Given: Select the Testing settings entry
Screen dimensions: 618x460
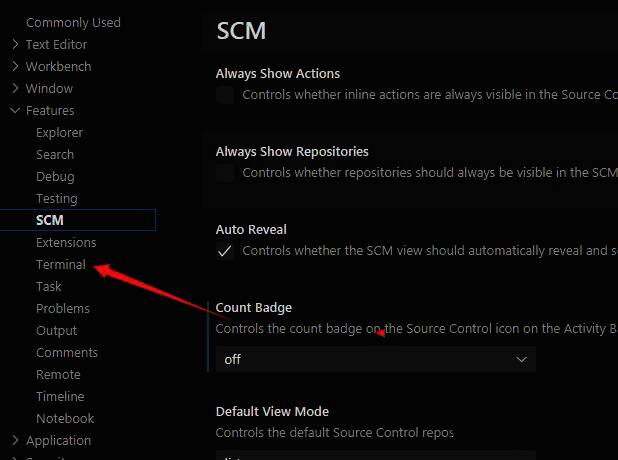Looking at the screenshot, I should (56, 198).
